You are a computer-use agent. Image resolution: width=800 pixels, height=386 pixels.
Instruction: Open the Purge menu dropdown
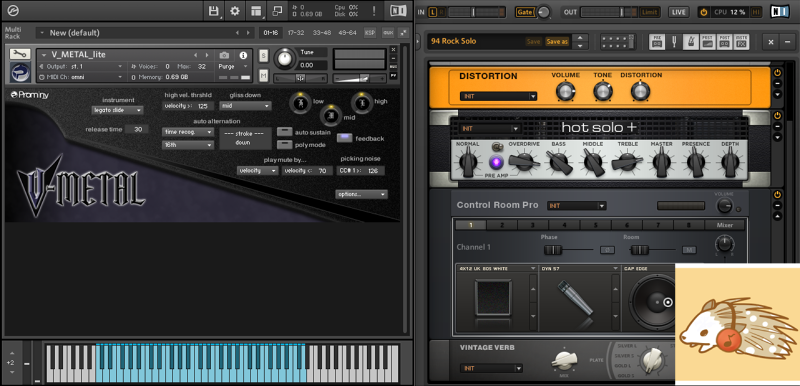[233, 66]
